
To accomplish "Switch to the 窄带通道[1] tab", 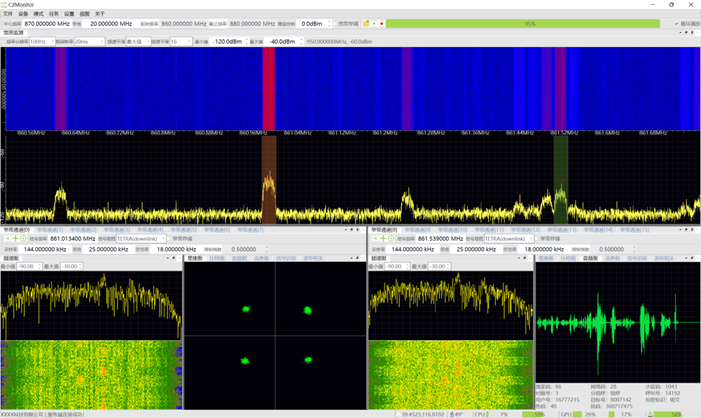I will [50, 230].
